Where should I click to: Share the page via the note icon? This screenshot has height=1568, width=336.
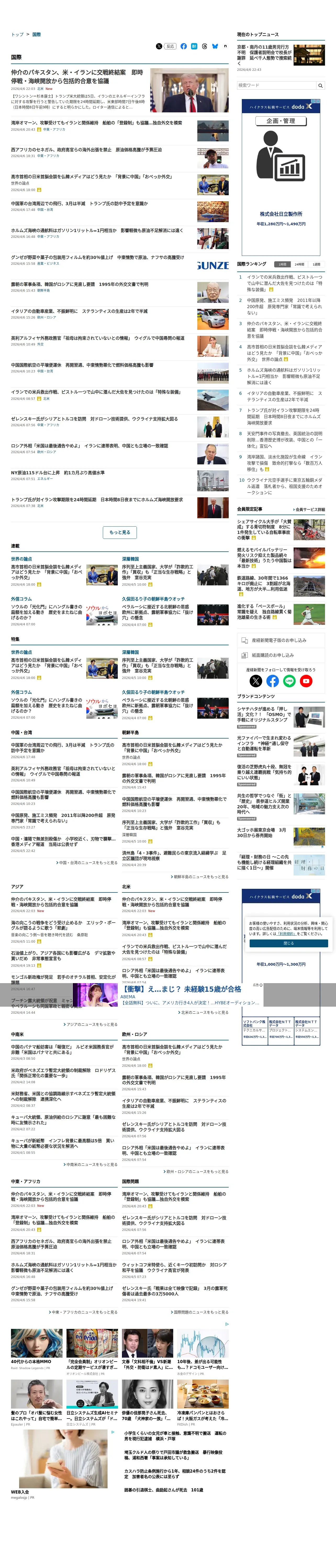click(225, 46)
